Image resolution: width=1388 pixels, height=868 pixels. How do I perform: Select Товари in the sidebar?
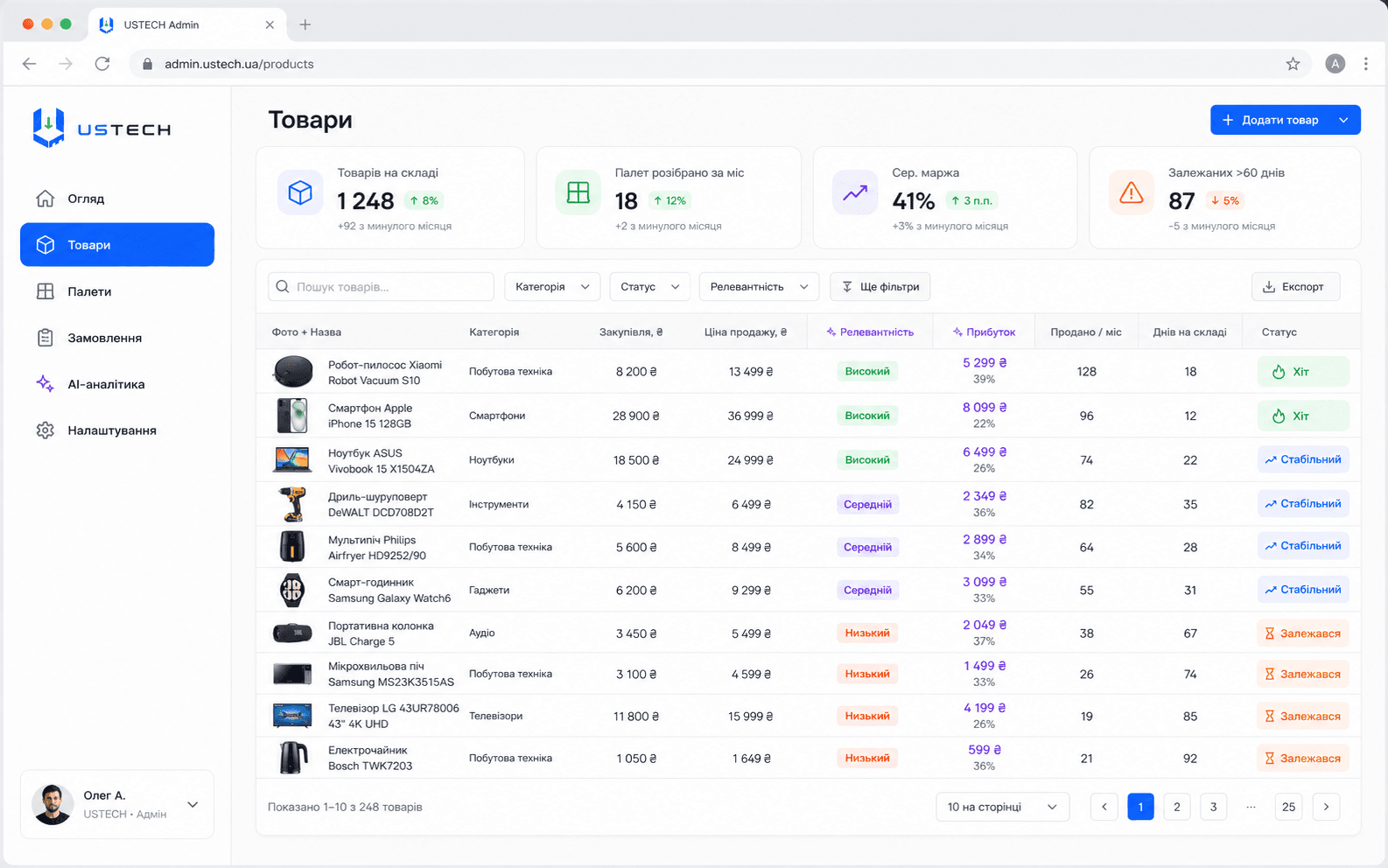(x=117, y=245)
